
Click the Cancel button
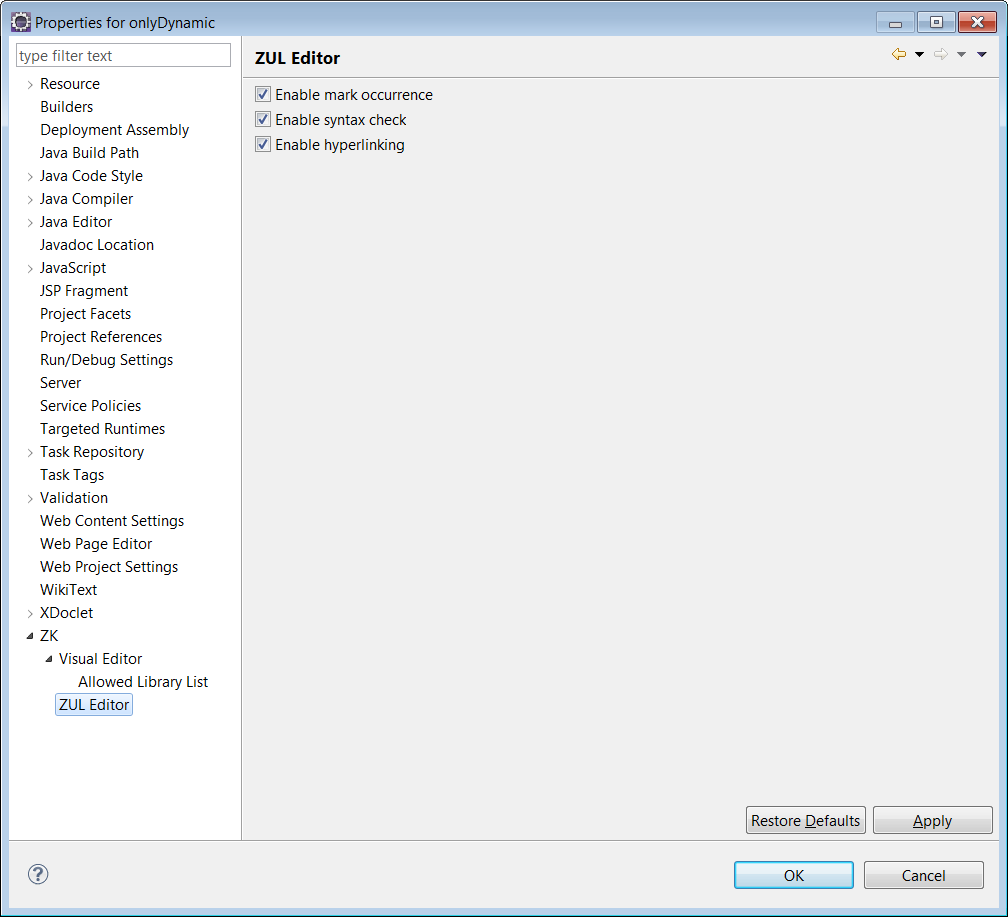pos(923,875)
